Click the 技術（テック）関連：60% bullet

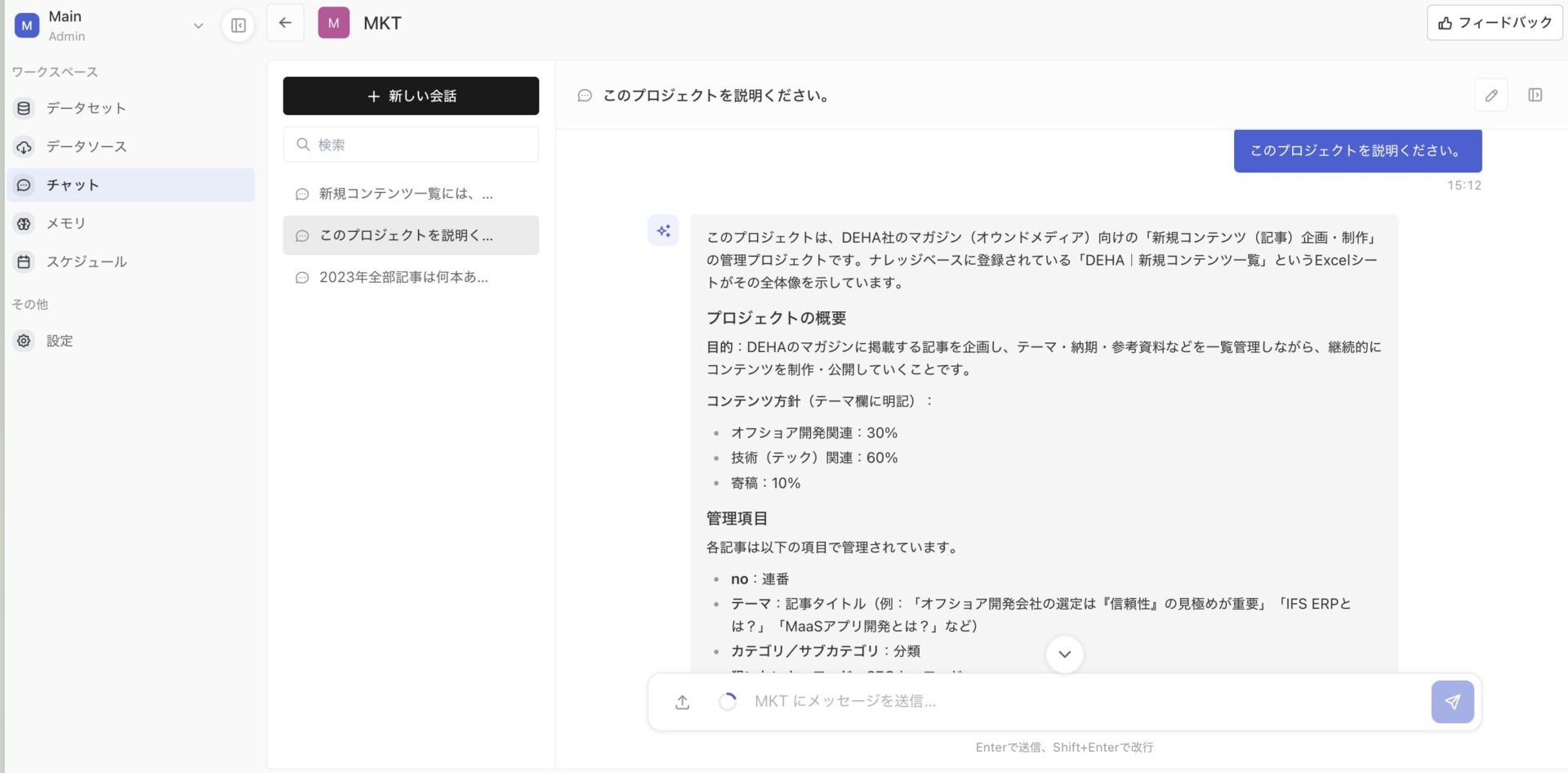click(x=814, y=458)
